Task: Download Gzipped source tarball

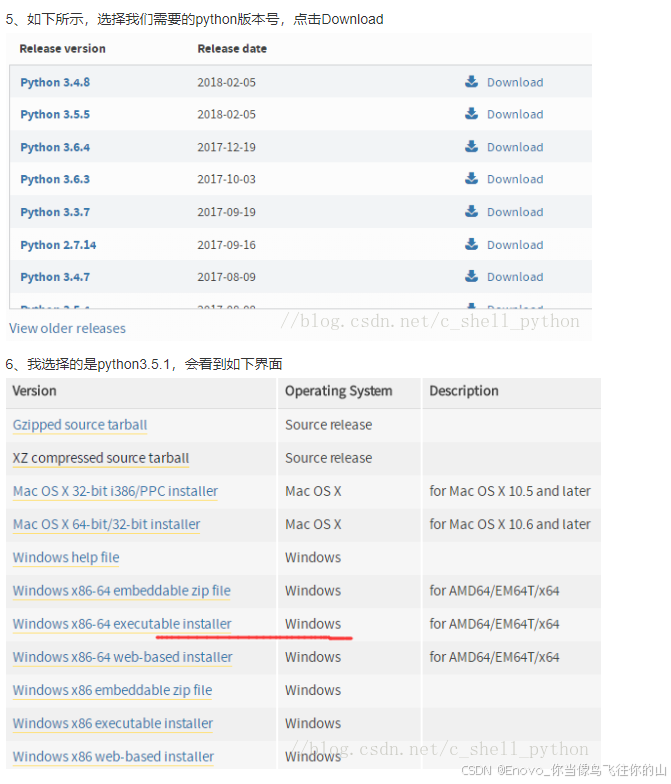Action: point(80,425)
